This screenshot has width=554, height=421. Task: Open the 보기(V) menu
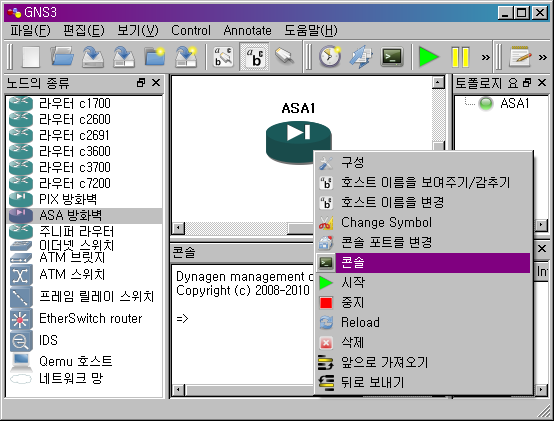click(x=138, y=31)
